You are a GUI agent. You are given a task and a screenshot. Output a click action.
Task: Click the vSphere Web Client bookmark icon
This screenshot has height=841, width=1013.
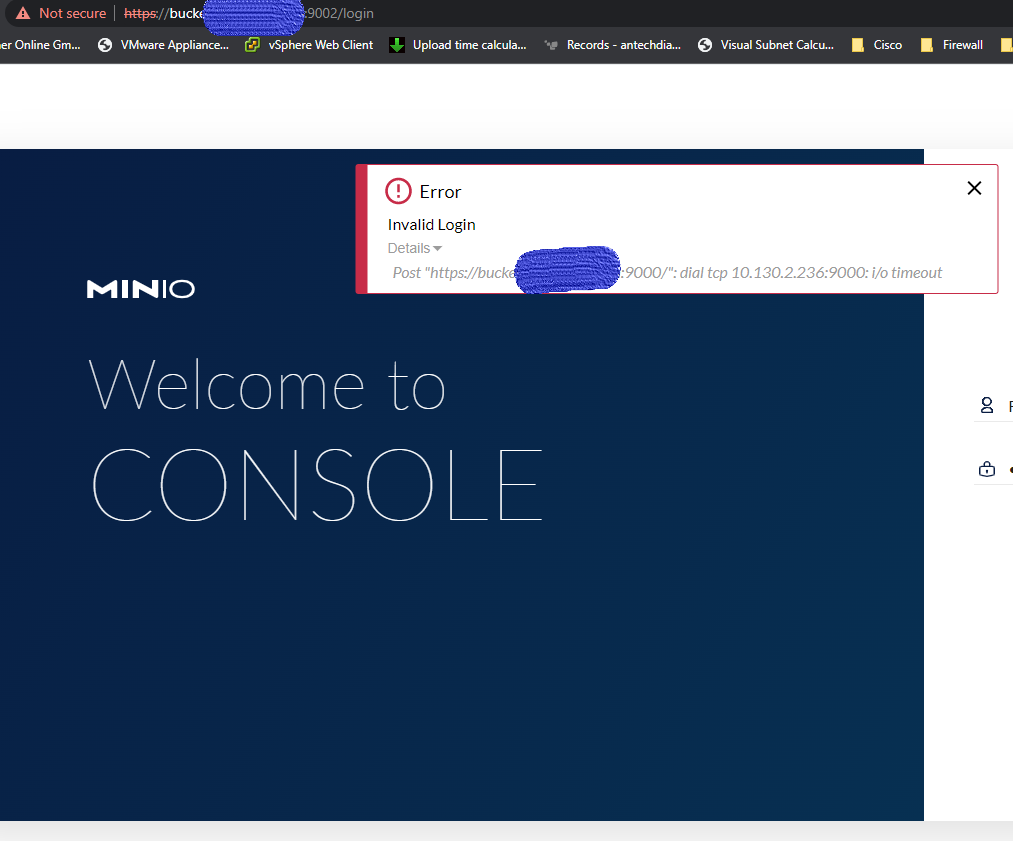click(x=253, y=45)
